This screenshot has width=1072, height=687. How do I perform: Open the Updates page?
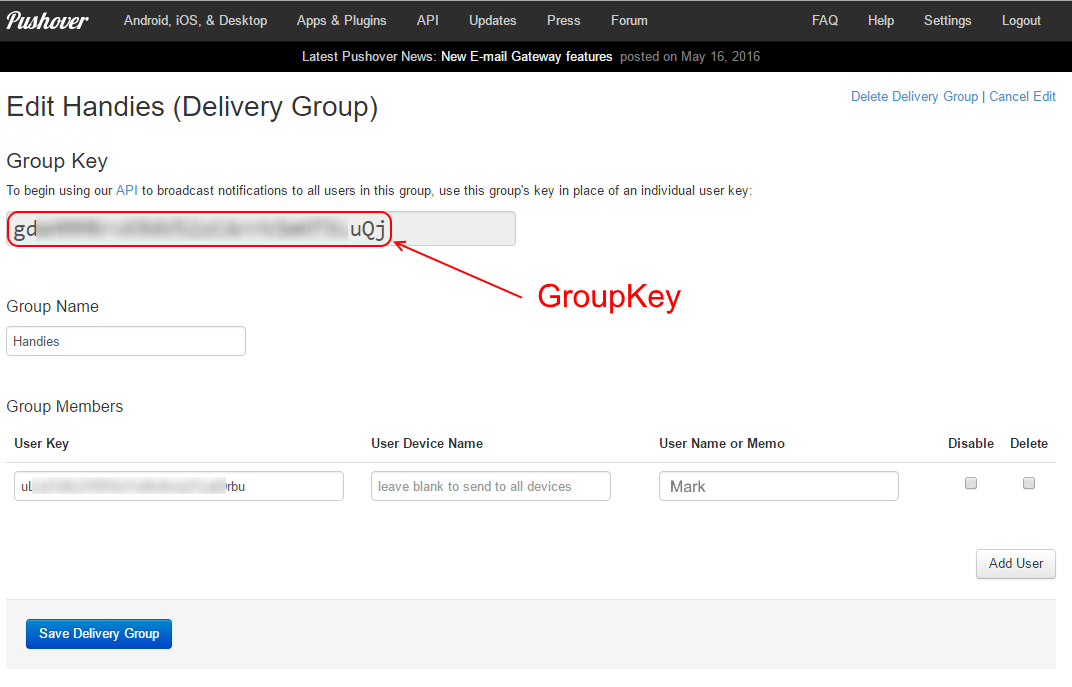(x=492, y=21)
